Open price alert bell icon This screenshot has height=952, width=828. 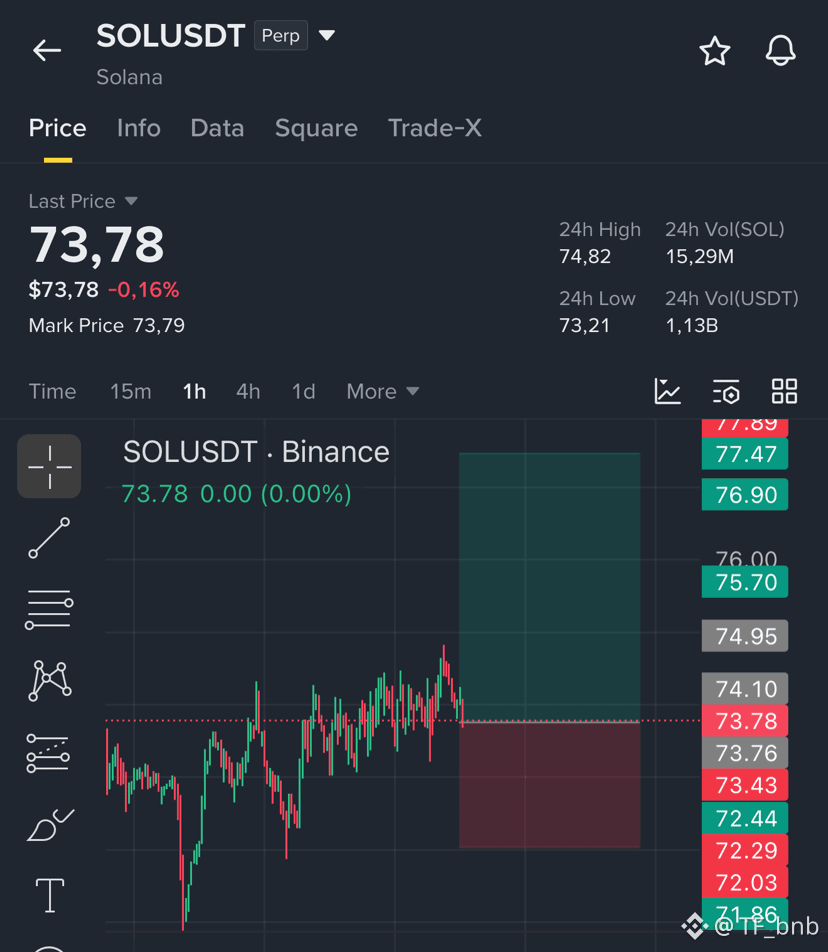(x=780, y=50)
